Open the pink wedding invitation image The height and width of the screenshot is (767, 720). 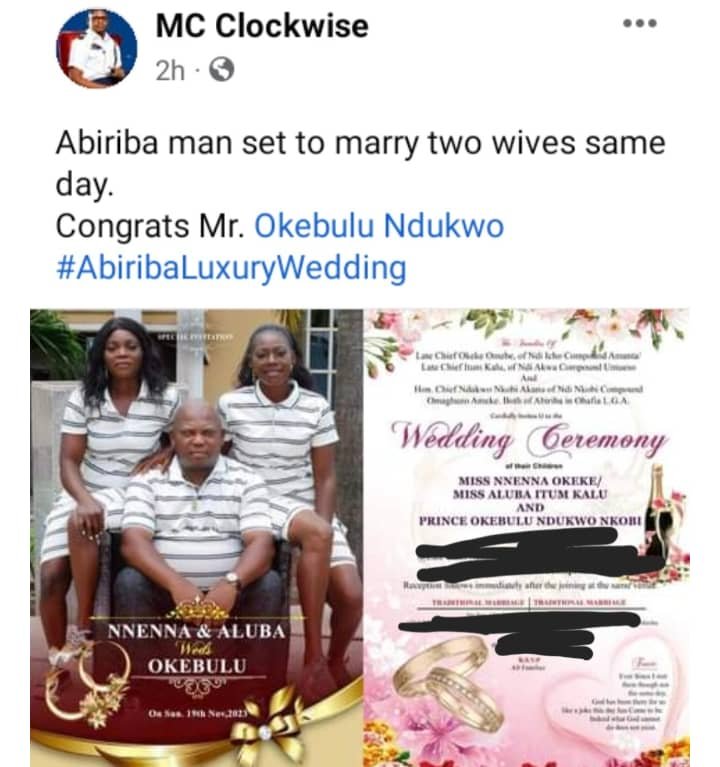tap(527, 538)
